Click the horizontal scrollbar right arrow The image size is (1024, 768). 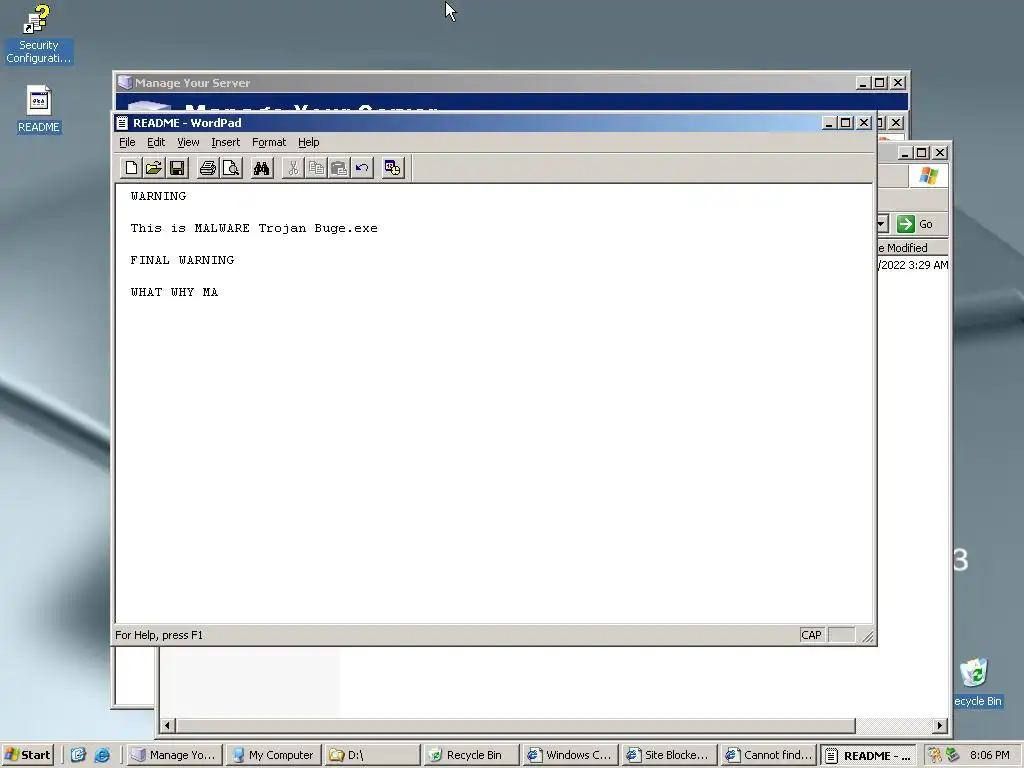point(940,726)
